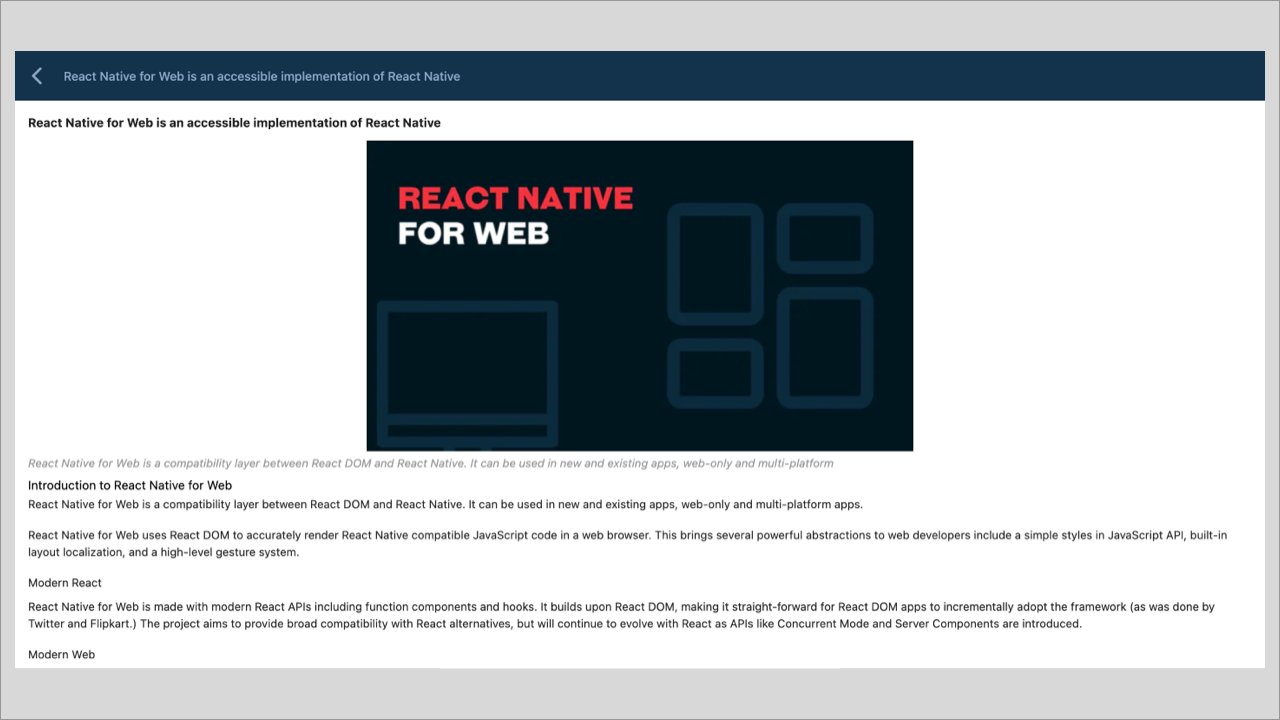
Task: Open the React Native for Web banner image
Action: pyautogui.click(x=640, y=296)
